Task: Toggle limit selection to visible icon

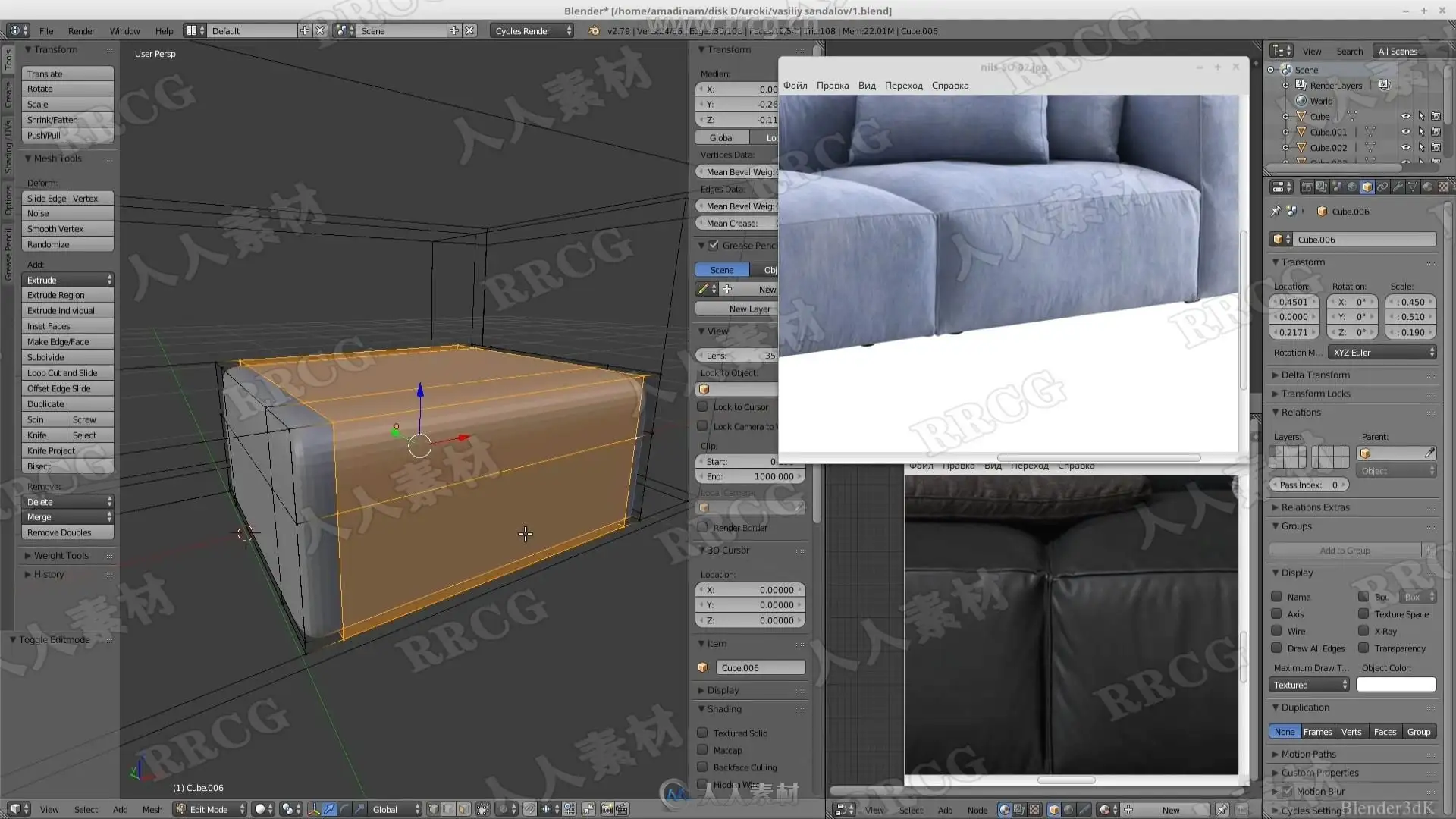Action: pos(483,809)
